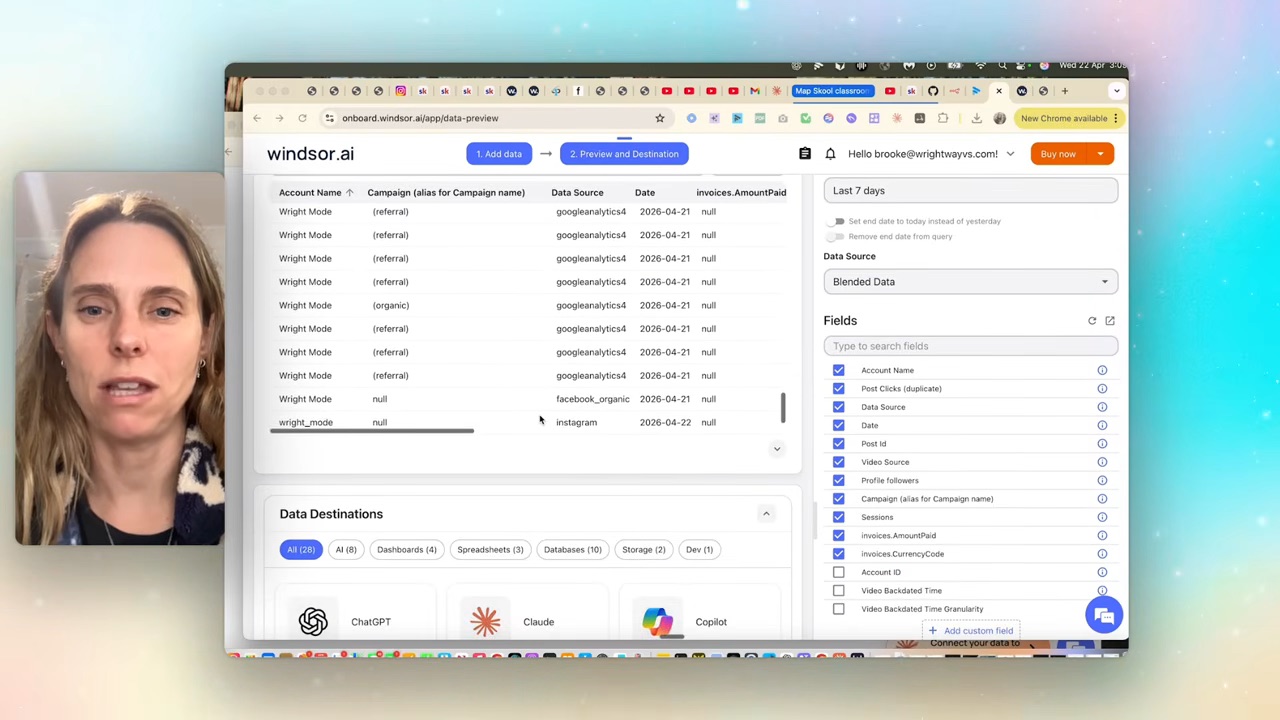Filter destinations by Storage (2)

(644, 550)
